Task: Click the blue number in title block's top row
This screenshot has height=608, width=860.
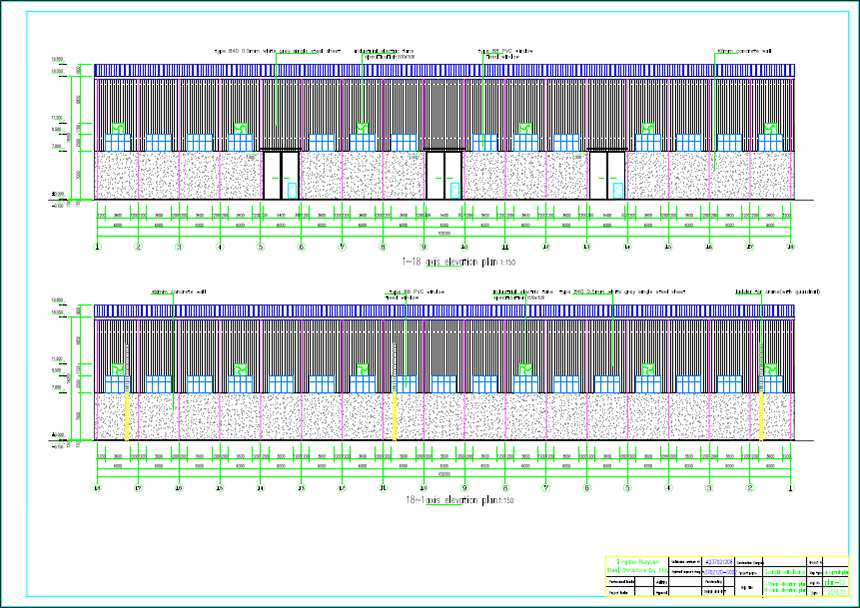Action: click(718, 561)
